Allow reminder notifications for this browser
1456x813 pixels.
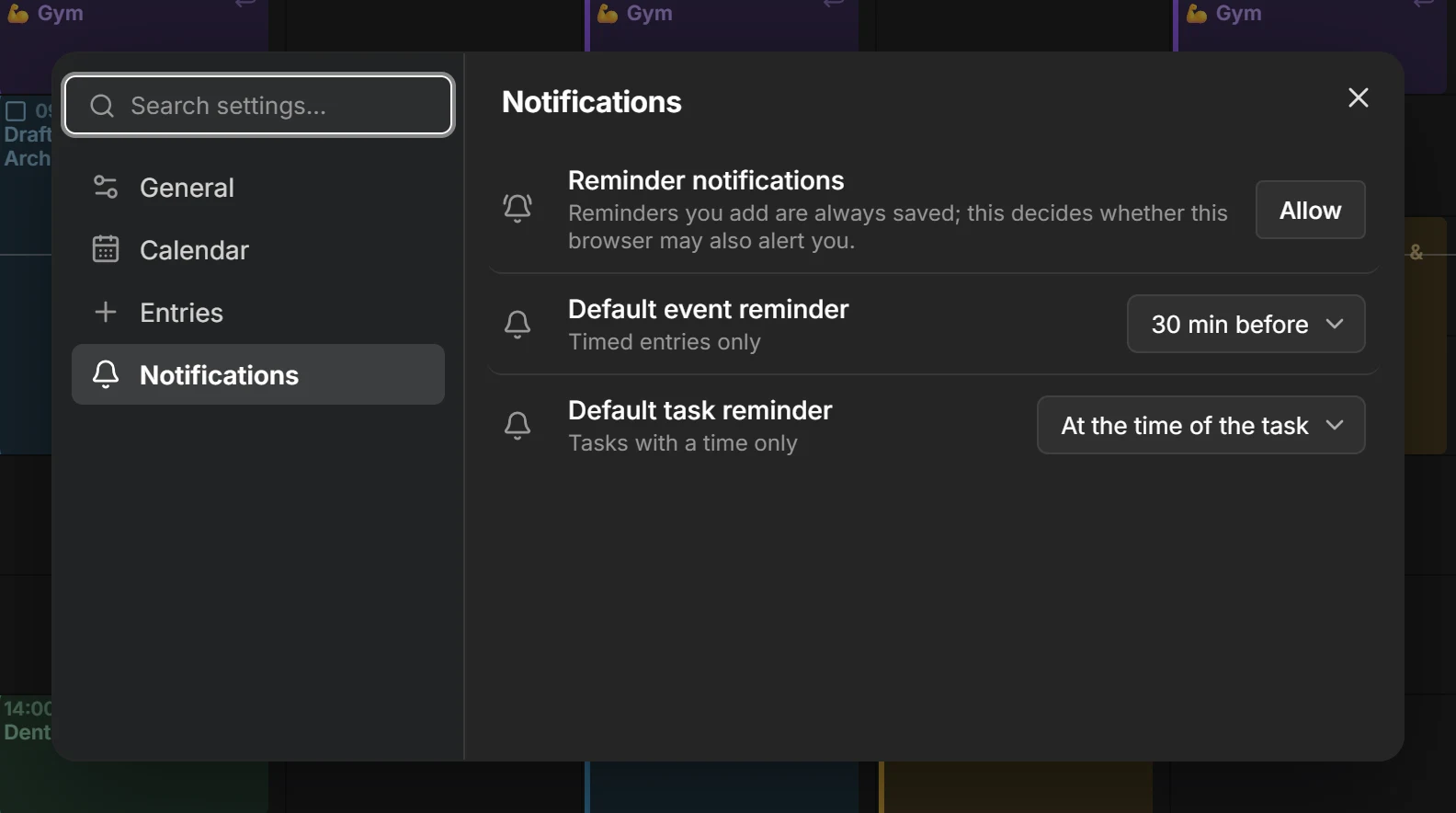coord(1310,210)
